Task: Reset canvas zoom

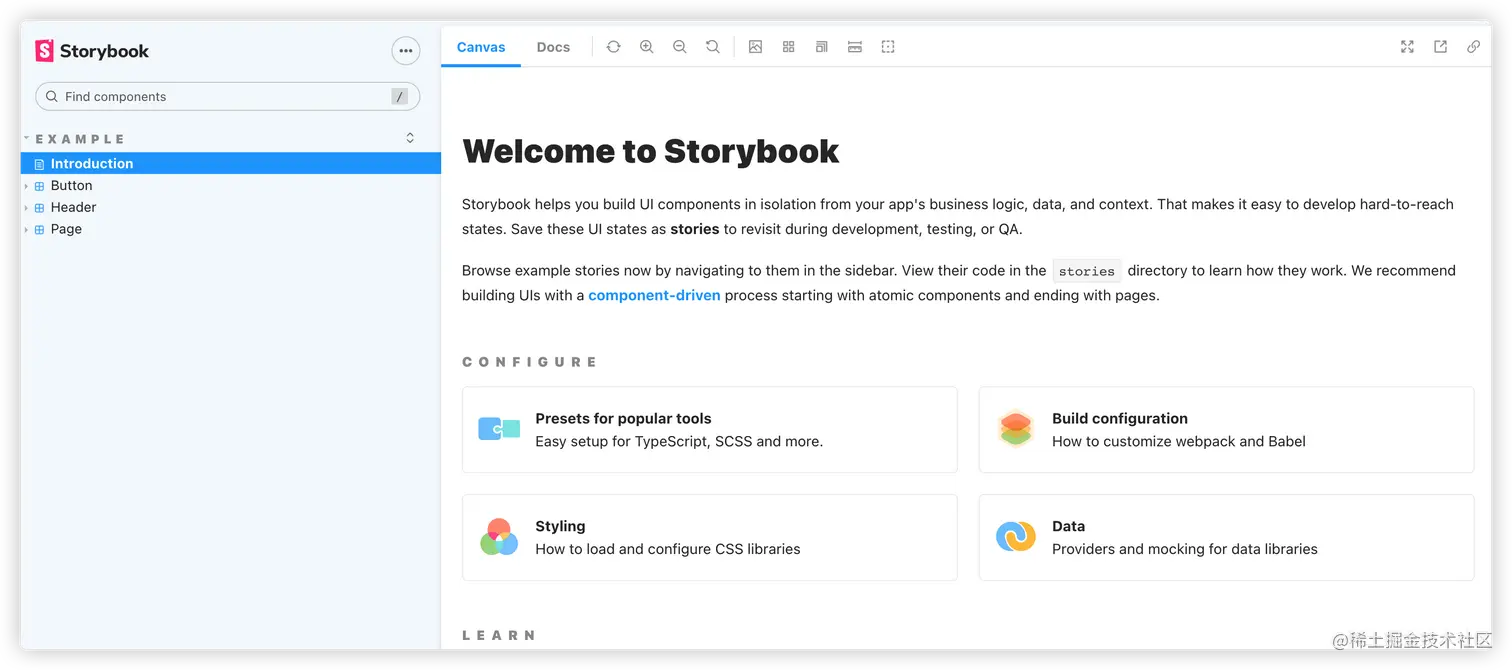Action: tap(713, 47)
